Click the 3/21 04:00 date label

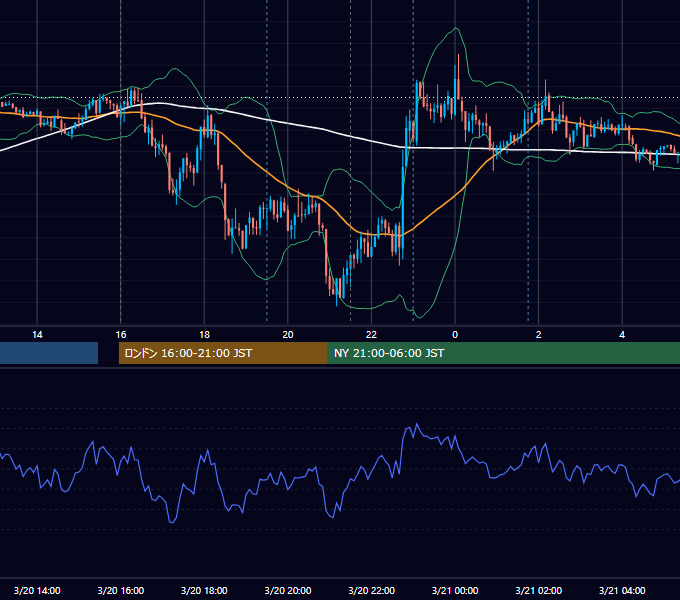(622, 590)
